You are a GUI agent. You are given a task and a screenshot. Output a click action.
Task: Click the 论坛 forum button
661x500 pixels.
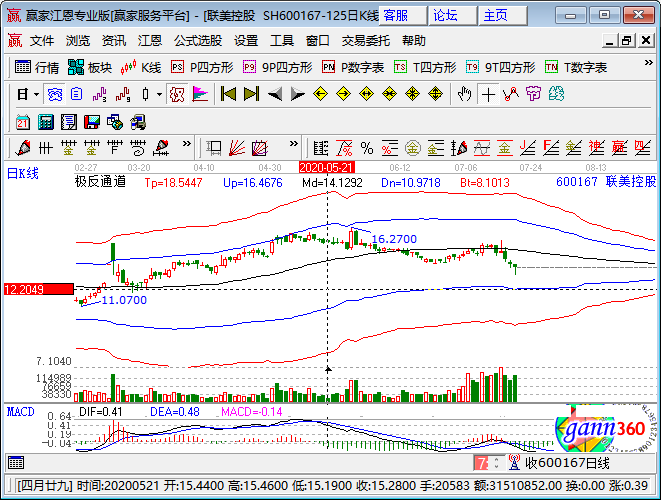click(452, 16)
